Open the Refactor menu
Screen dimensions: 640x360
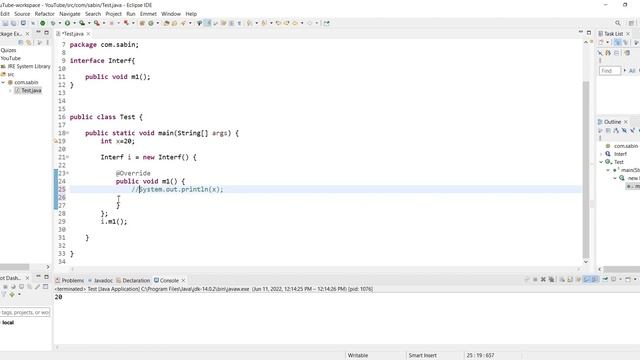[44, 14]
